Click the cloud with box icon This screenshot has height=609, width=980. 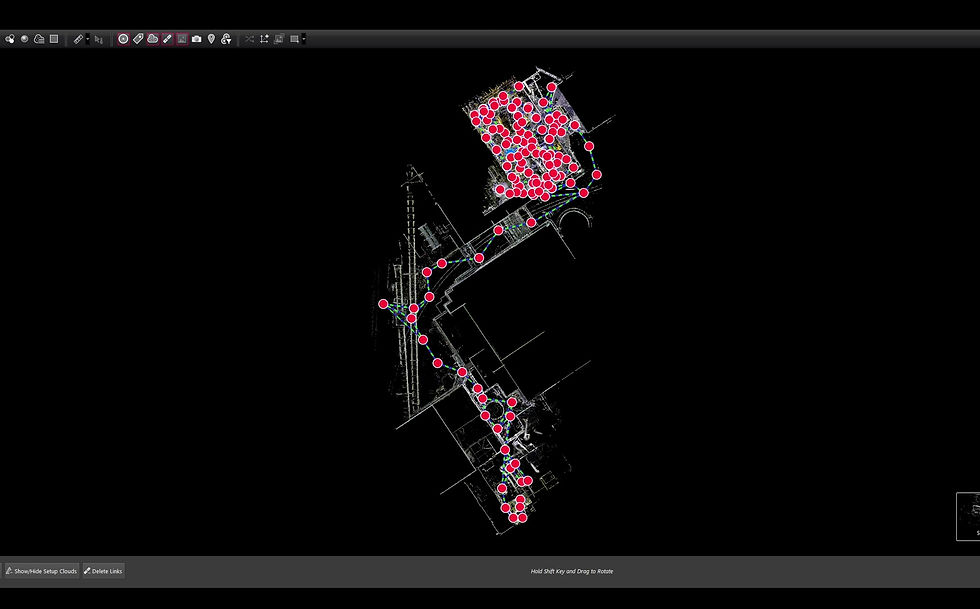coord(39,39)
